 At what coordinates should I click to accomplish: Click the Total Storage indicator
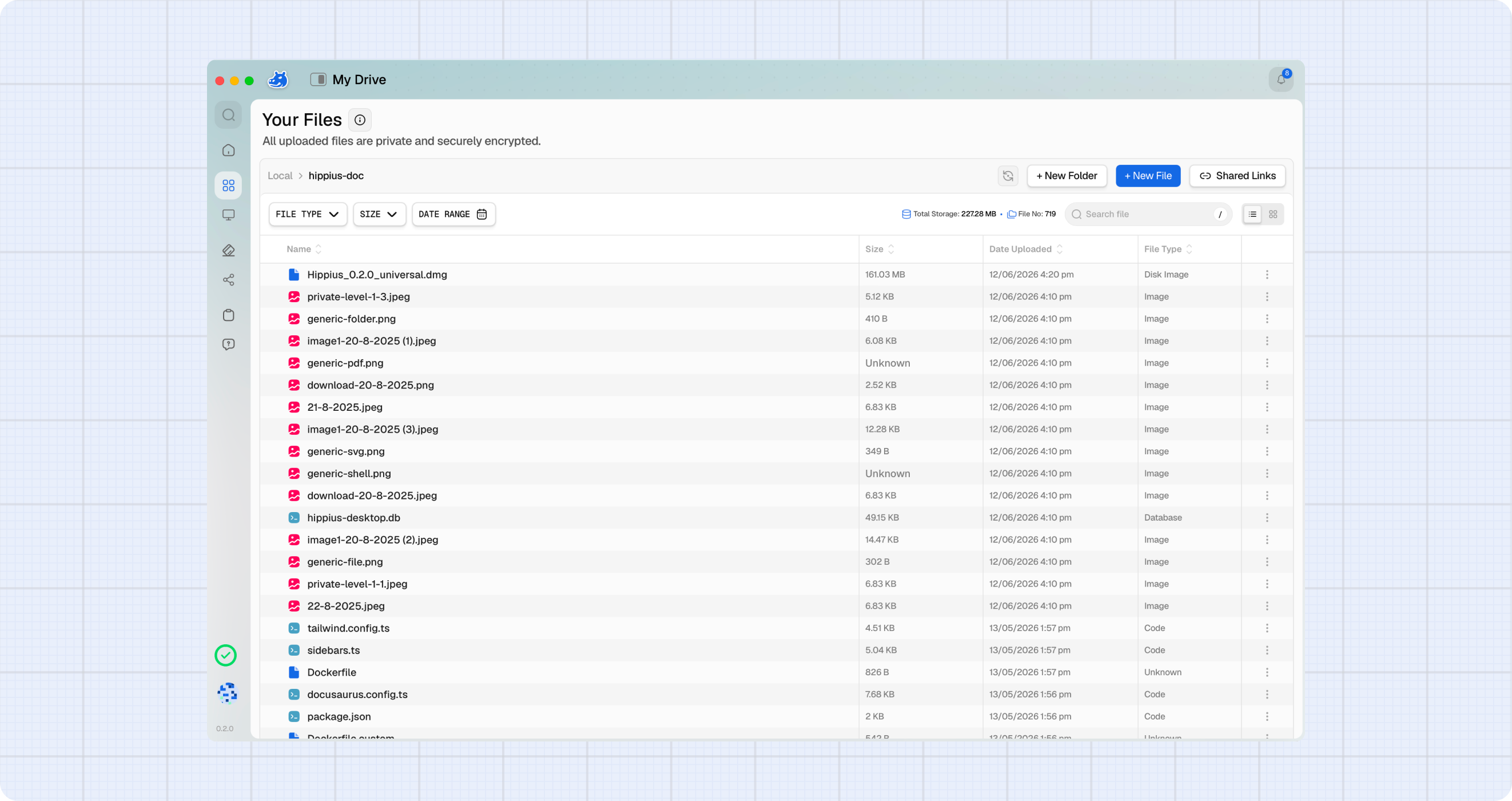(x=949, y=215)
